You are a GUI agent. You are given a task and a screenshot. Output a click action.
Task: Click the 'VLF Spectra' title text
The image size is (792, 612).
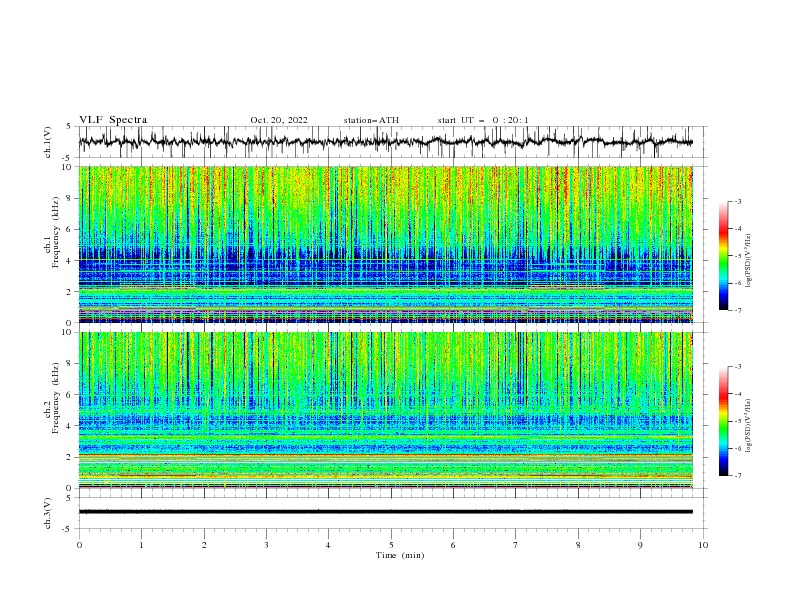coord(113,120)
